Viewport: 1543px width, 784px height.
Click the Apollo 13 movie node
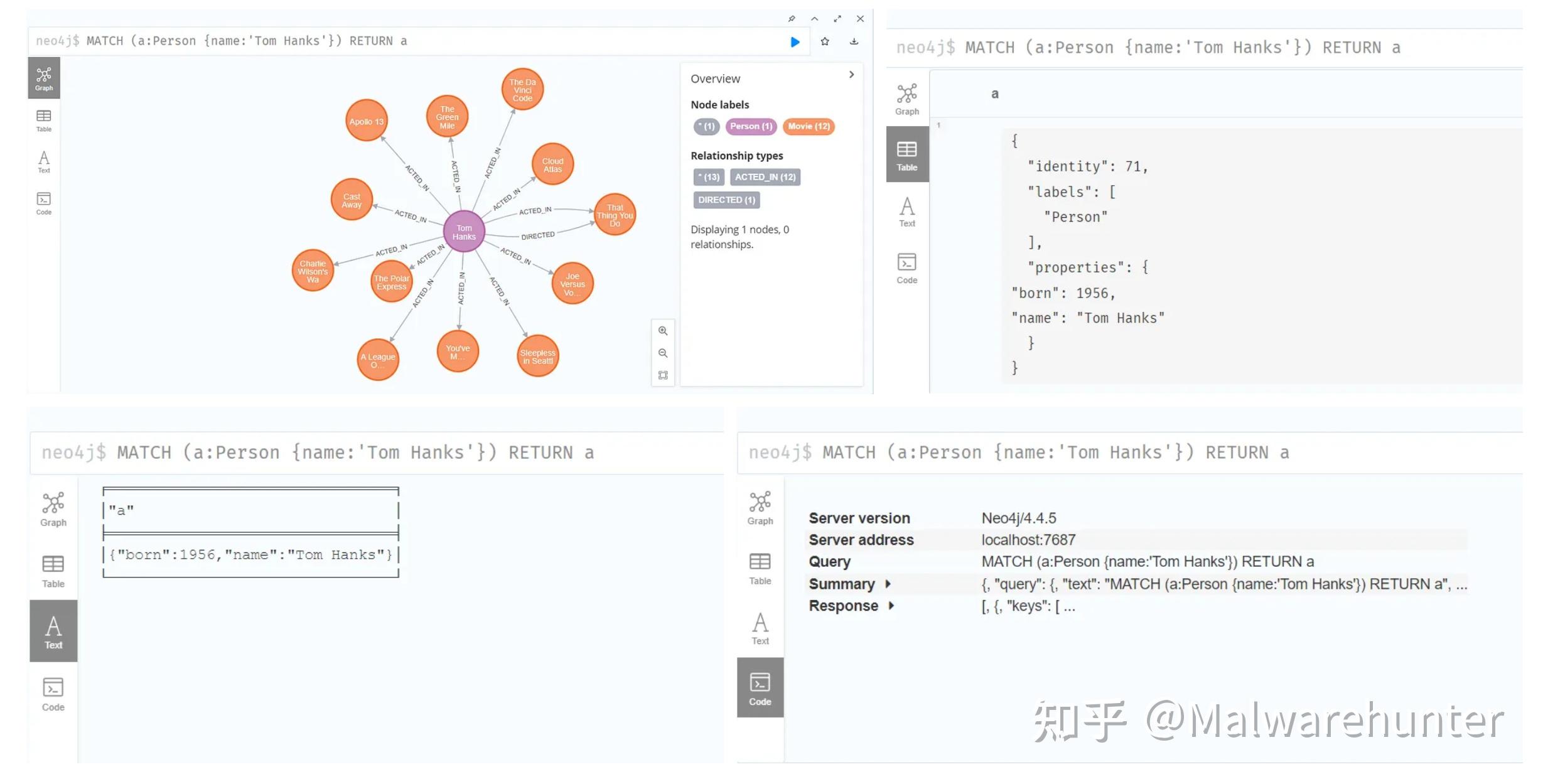point(366,121)
